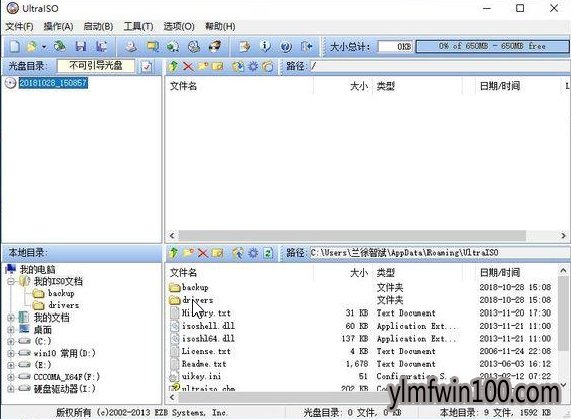The height and width of the screenshot is (419, 571).
Task: Create new folder in local pane toolbar
Action: click(188, 253)
